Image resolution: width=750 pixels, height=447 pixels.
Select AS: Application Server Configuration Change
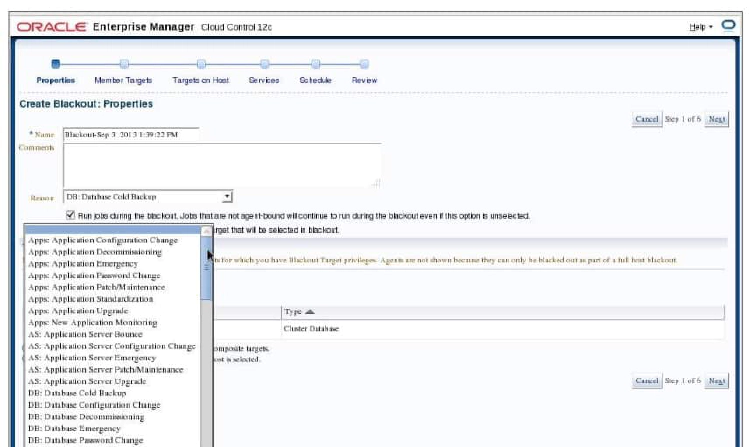tap(111, 346)
